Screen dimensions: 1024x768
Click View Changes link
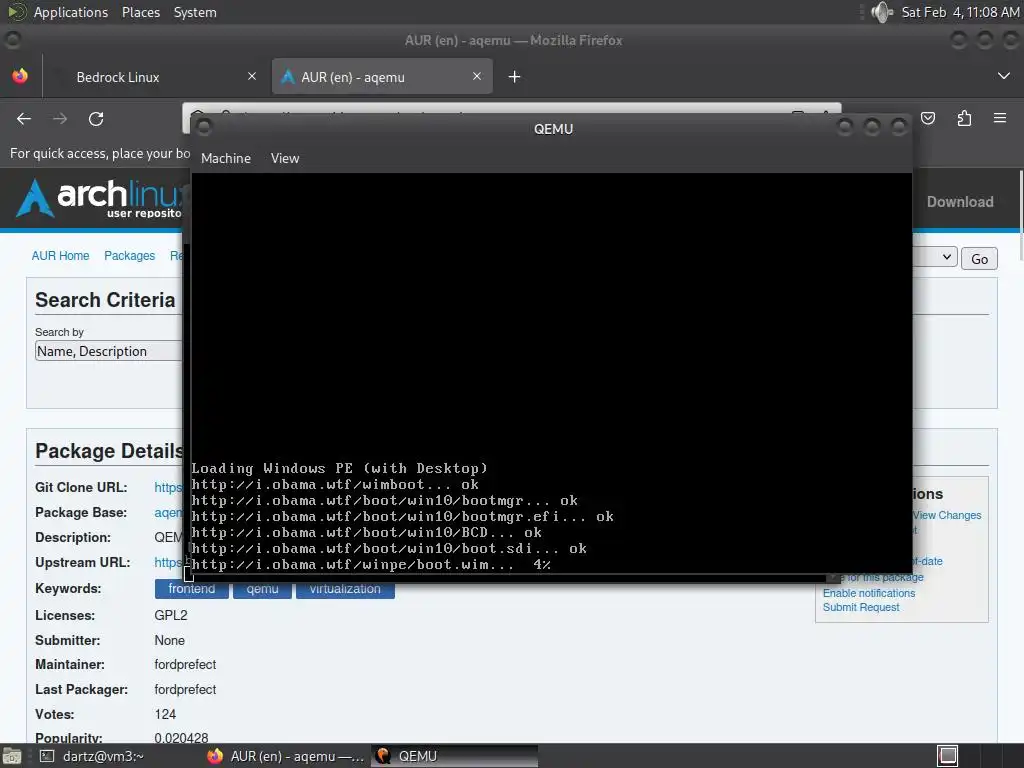tap(947, 515)
